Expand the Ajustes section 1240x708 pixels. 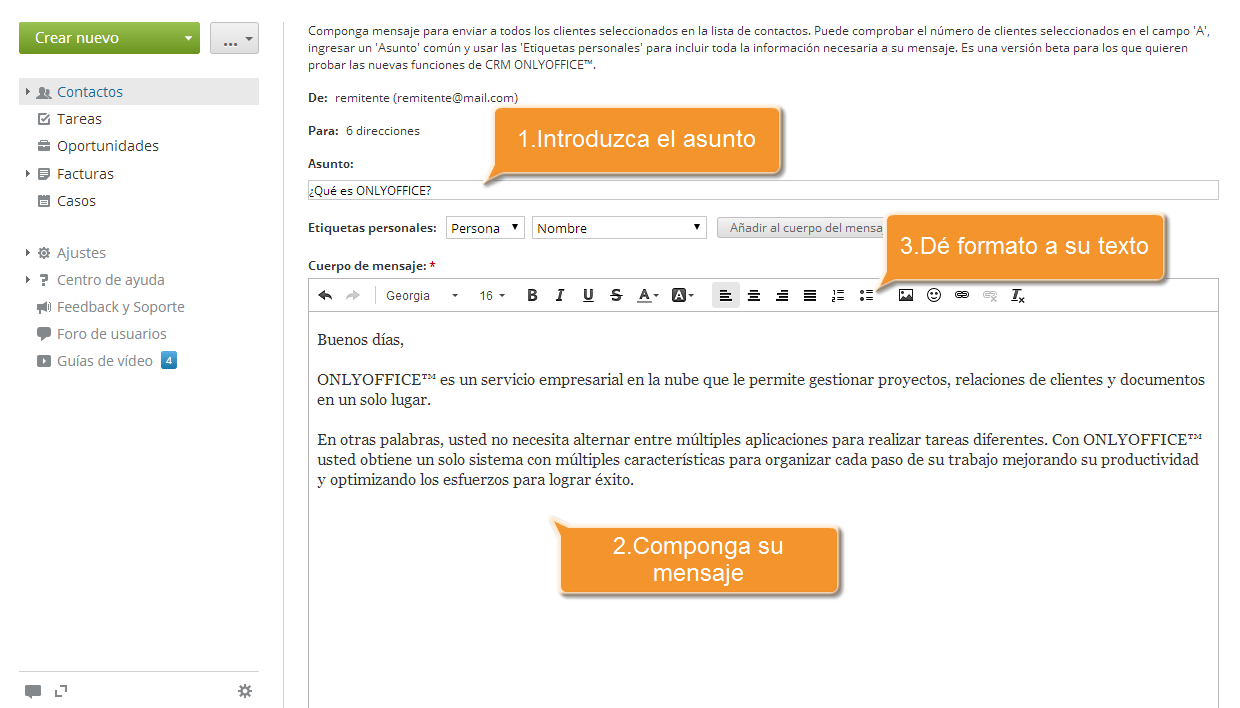pyautogui.click(x=28, y=253)
